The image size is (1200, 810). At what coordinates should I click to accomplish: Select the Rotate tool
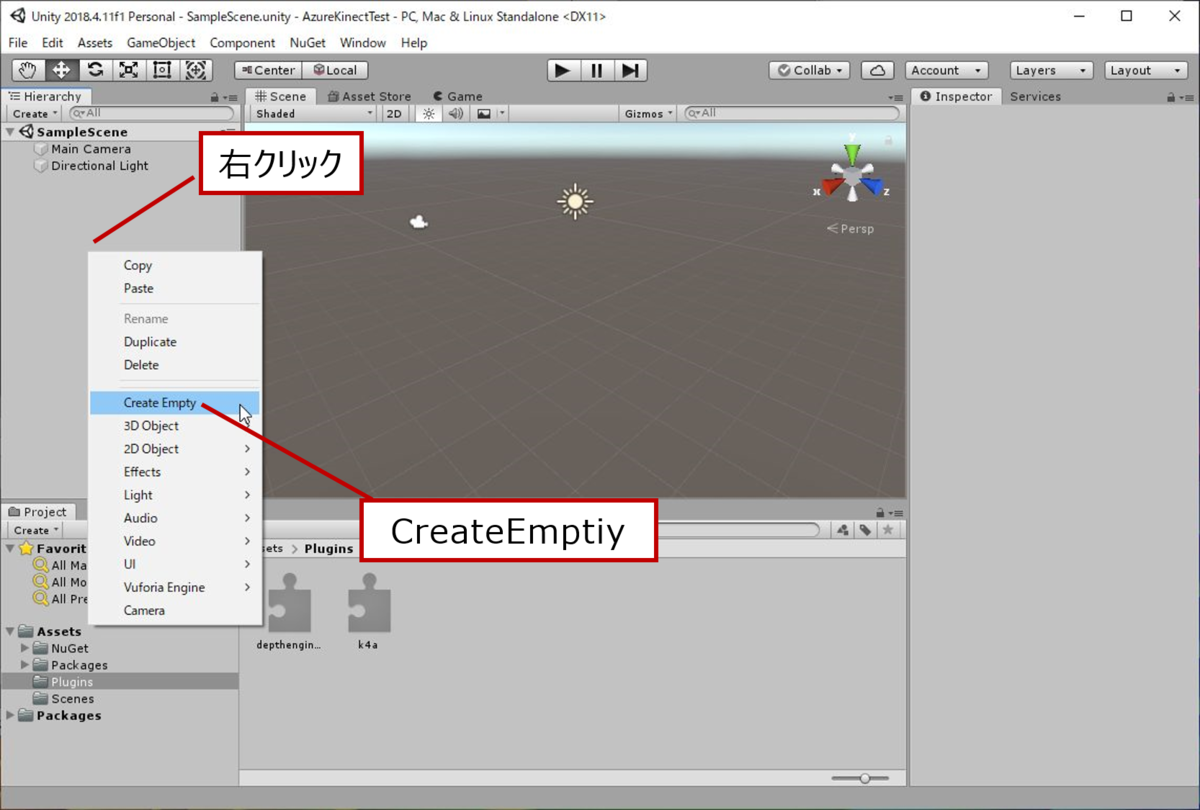click(95, 70)
